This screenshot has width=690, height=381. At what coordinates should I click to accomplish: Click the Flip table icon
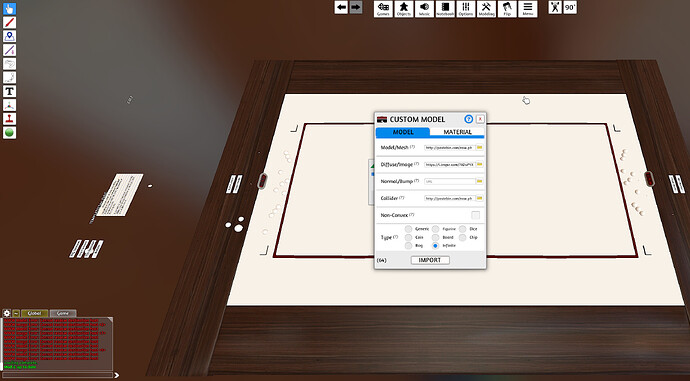507,9
